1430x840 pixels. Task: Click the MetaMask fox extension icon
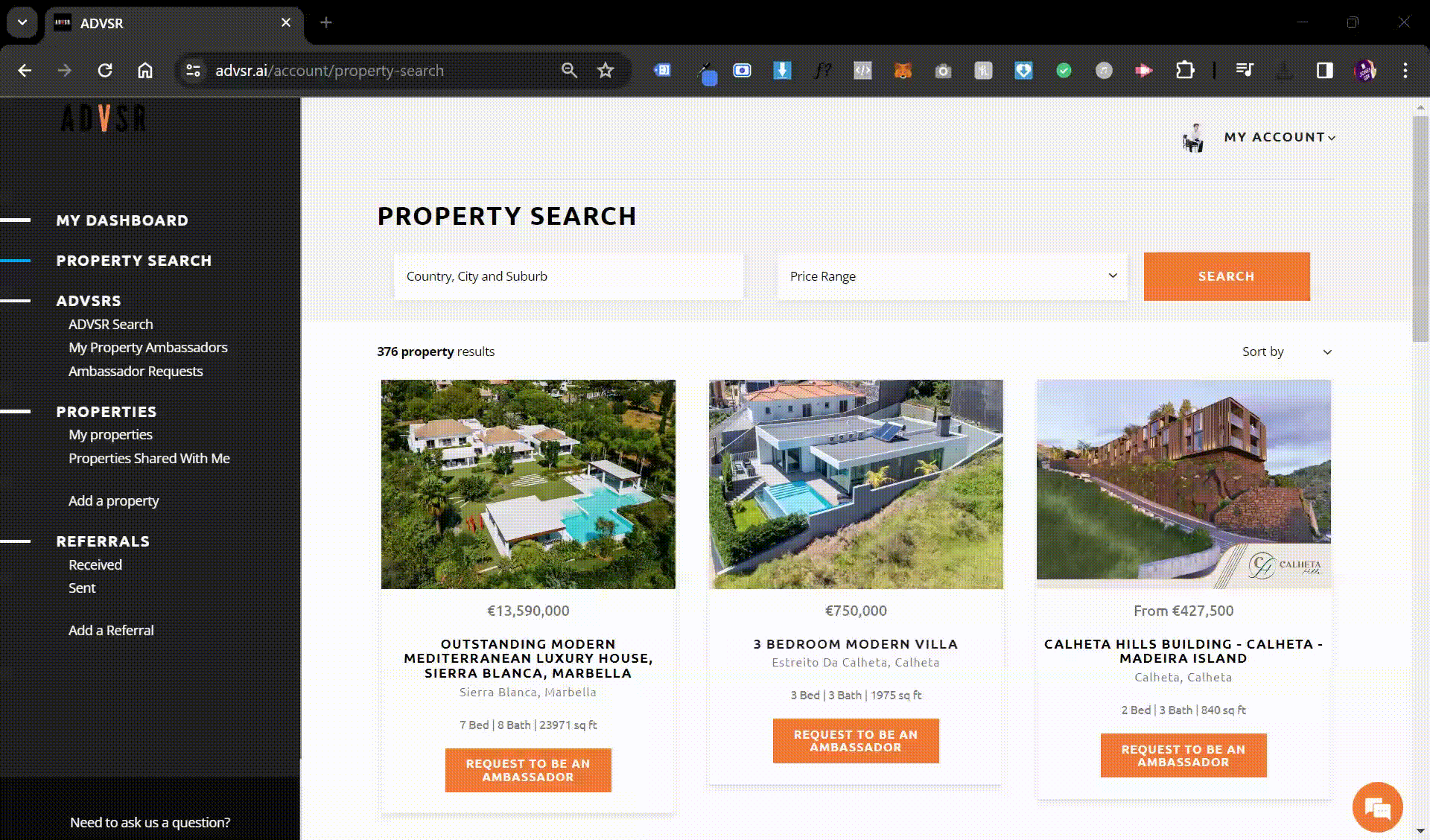tap(903, 71)
